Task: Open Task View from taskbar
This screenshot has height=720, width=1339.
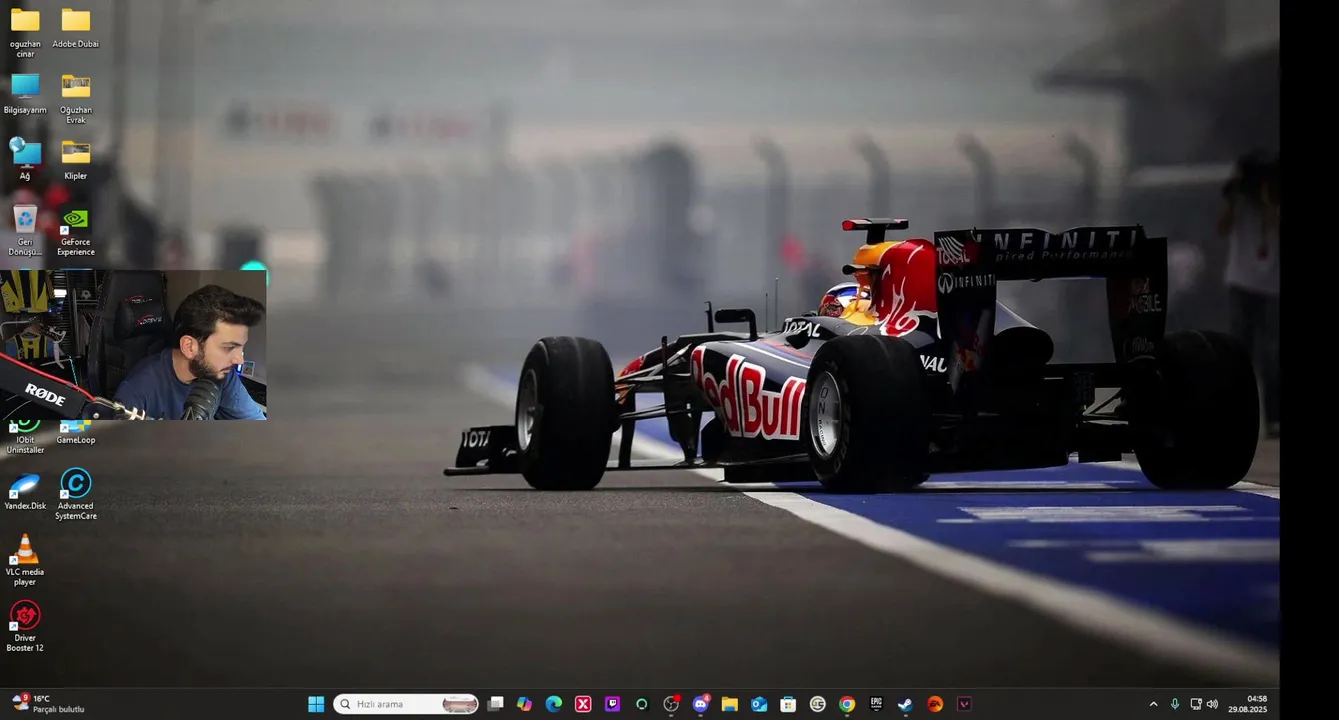Action: point(495,704)
